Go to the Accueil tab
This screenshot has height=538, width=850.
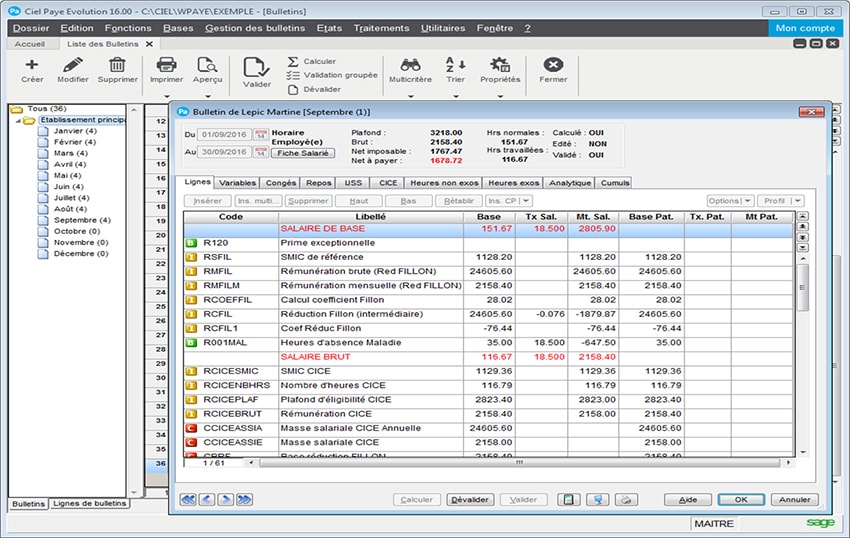click(30, 44)
